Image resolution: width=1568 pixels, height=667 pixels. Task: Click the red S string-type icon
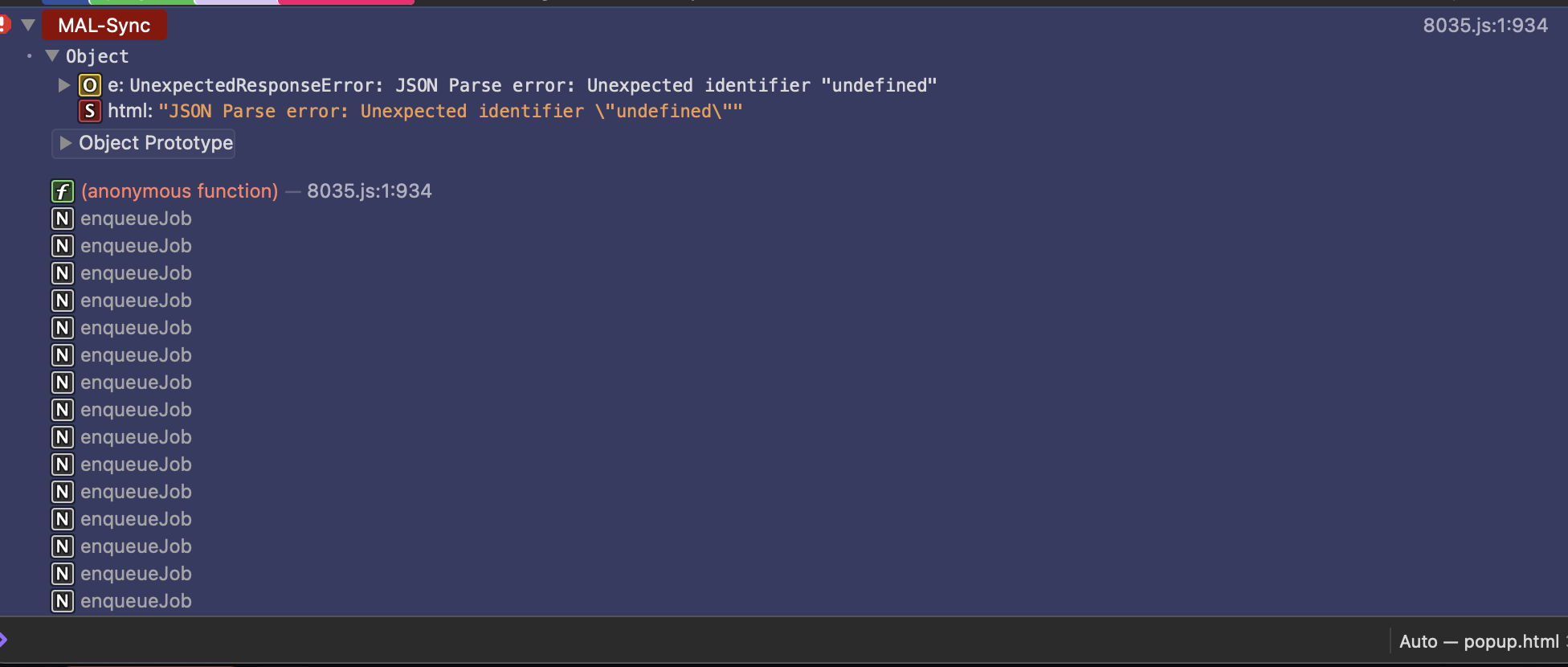pos(90,111)
